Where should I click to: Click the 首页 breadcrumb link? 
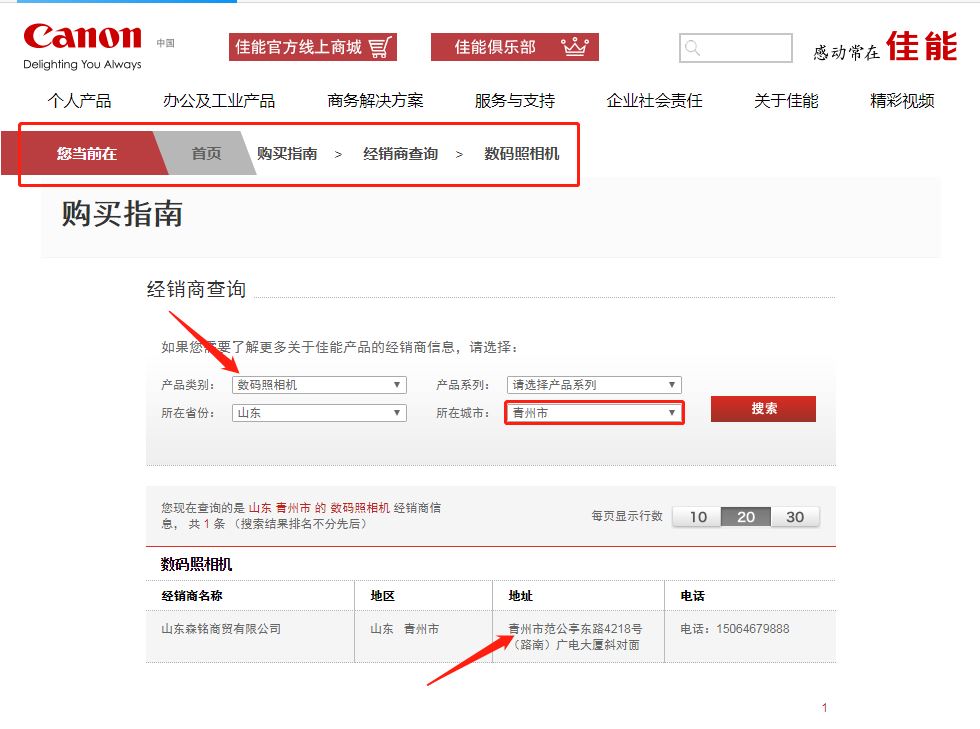[206, 154]
